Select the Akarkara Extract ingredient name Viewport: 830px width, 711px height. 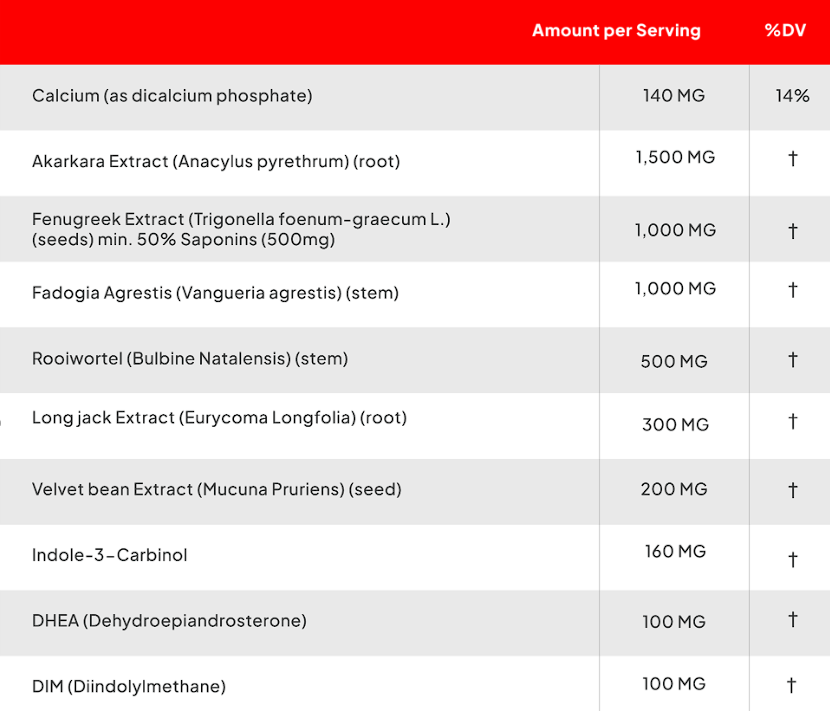pyautogui.click(x=215, y=161)
